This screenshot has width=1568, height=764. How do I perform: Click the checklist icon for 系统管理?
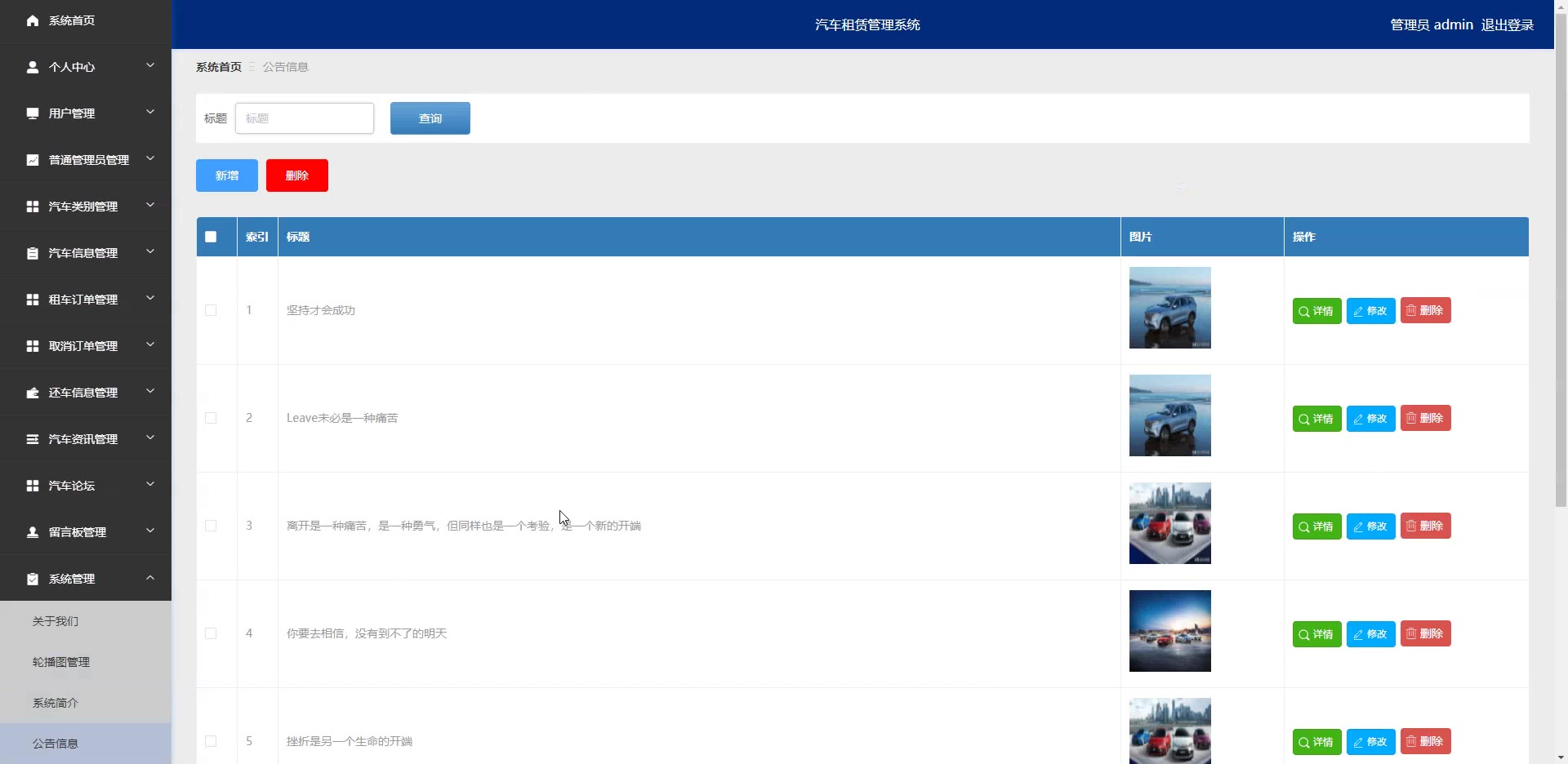[33, 579]
